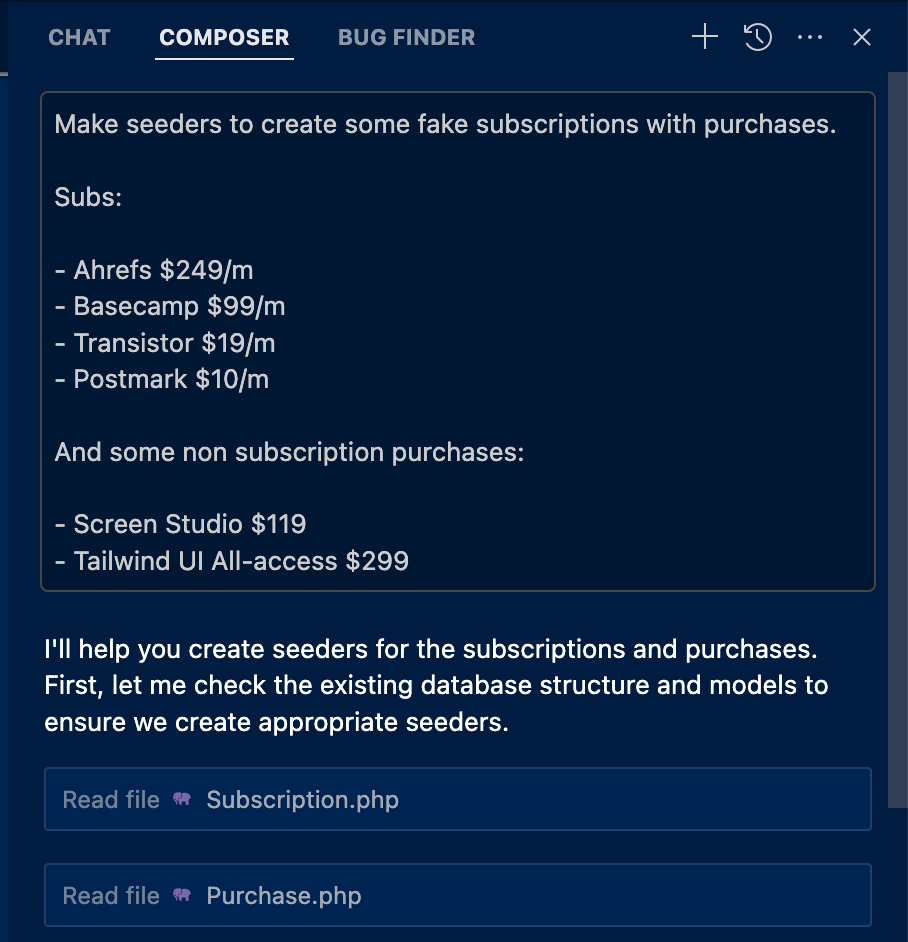Click the PHP elephant icon beside Subscription.php
This screenshot has height=942, width=908.
point(182,800)
